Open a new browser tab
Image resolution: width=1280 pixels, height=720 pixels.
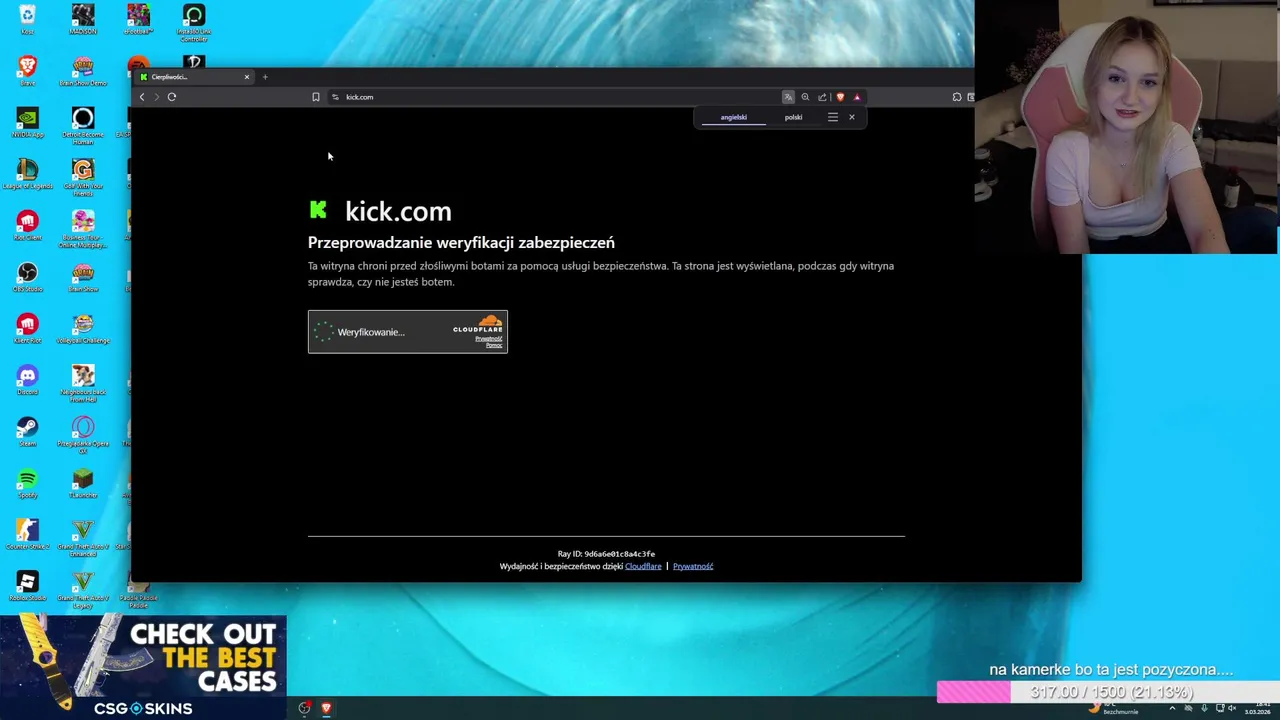click(265, 77)
